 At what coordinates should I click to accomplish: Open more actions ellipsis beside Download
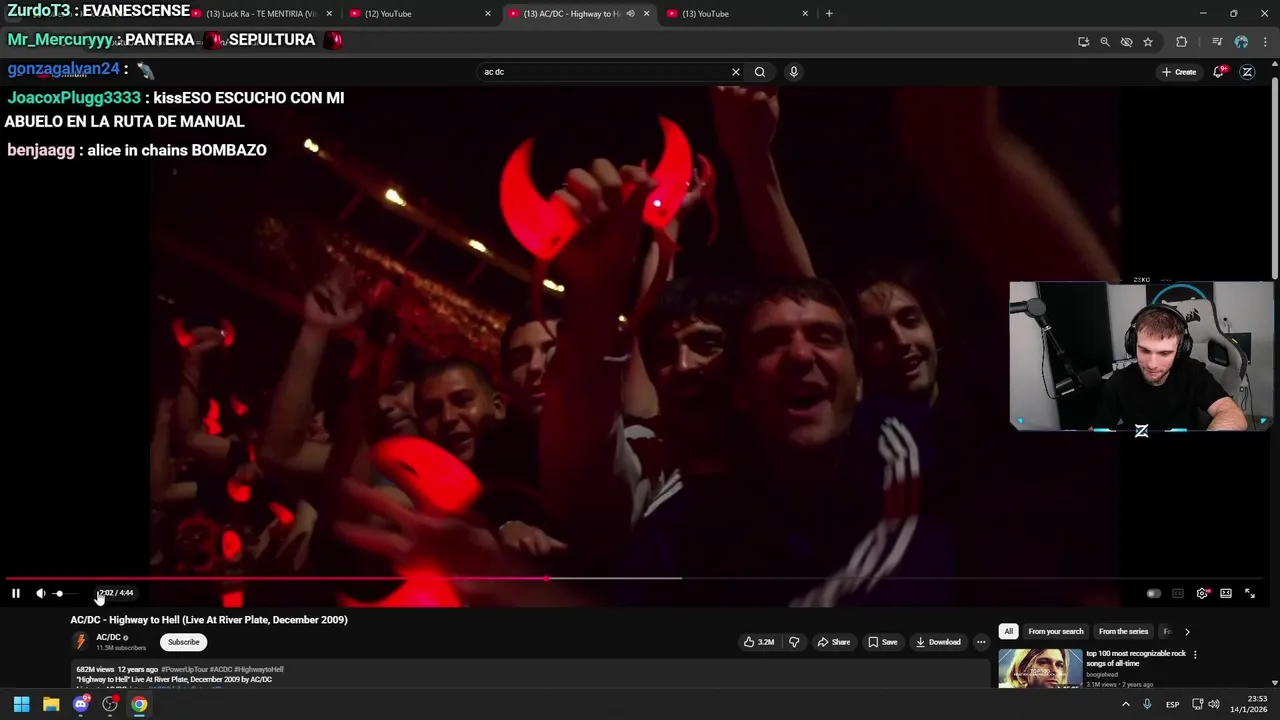click(x=981, y=642)
